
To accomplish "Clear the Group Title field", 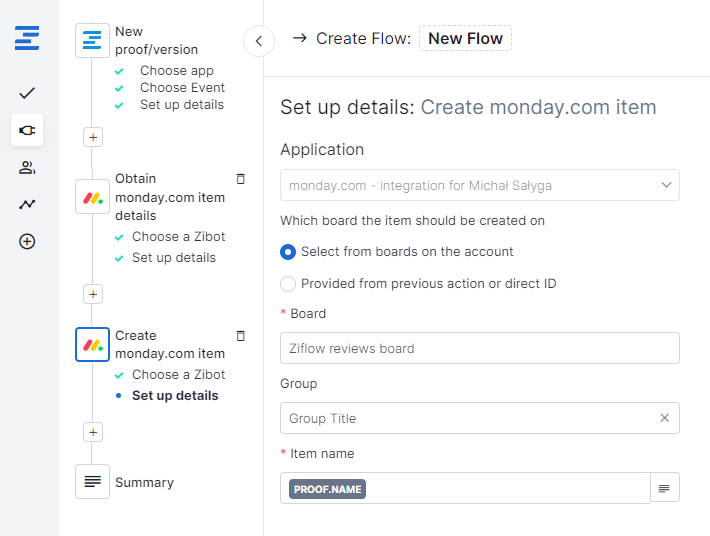I will click(664, 418).
